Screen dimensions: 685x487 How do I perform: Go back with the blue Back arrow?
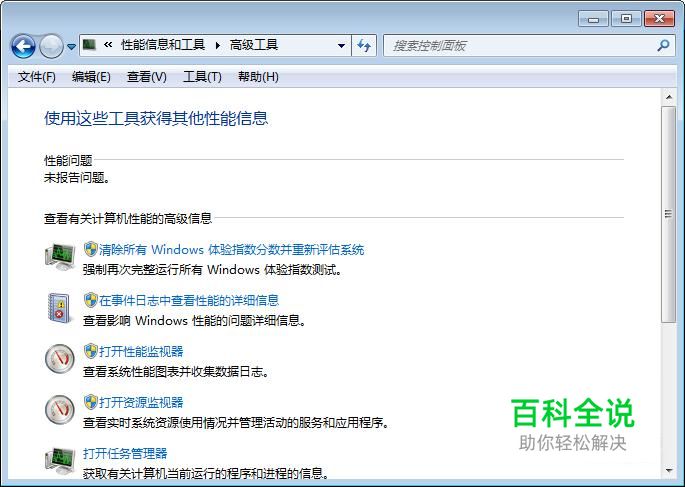click(x=23, y=45)
